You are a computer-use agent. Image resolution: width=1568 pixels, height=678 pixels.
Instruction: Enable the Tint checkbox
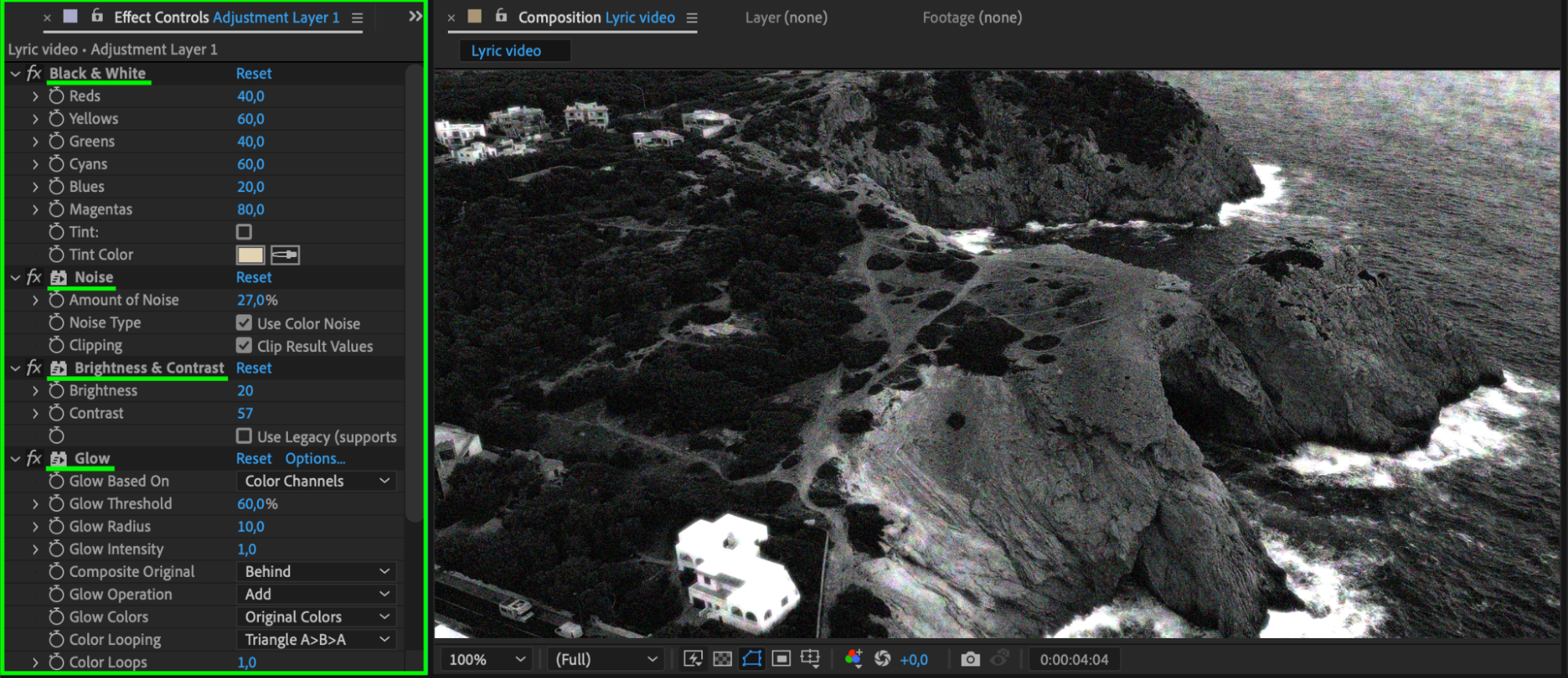point(244,232)
